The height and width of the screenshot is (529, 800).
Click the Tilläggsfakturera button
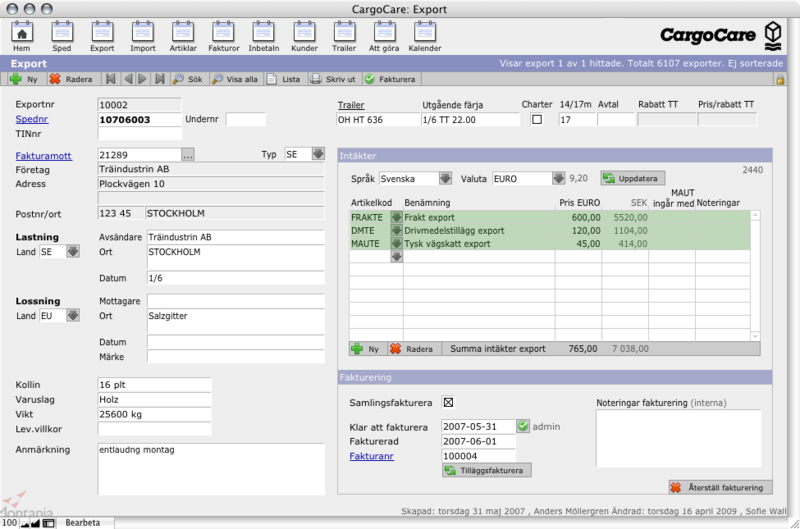[487, 470]
